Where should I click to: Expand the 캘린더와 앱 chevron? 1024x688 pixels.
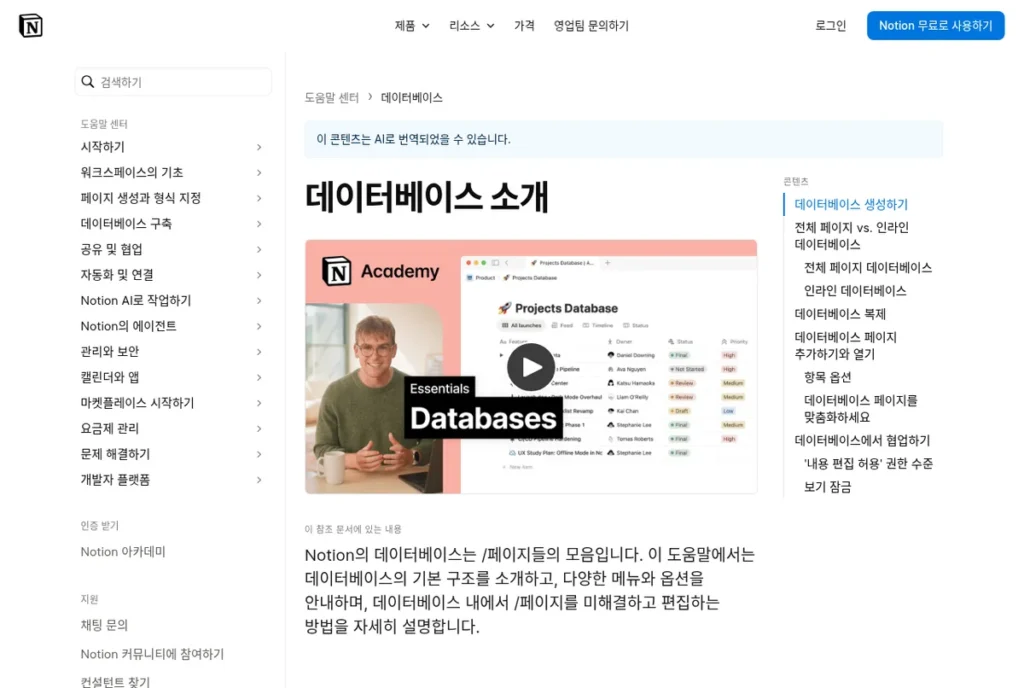pyautogui.click(x=259, y=377)
